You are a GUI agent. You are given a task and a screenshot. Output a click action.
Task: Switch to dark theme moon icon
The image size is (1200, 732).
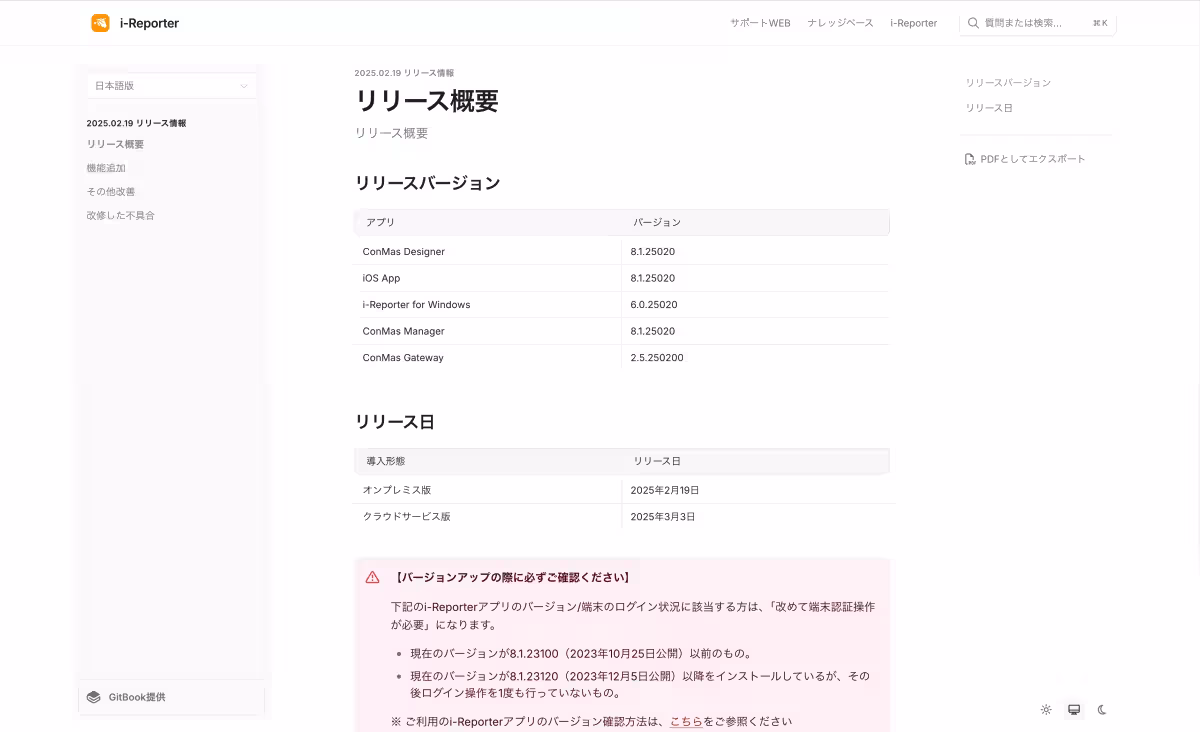point(1102,710)
